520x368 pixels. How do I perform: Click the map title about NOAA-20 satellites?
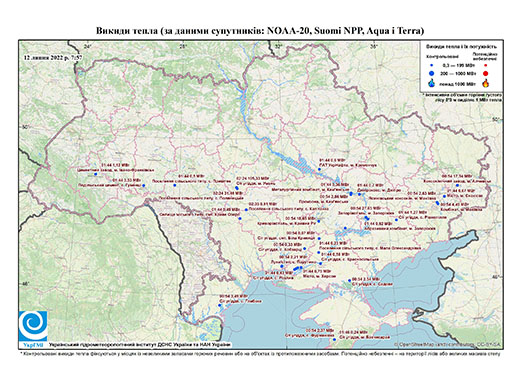tap(260, 31)
